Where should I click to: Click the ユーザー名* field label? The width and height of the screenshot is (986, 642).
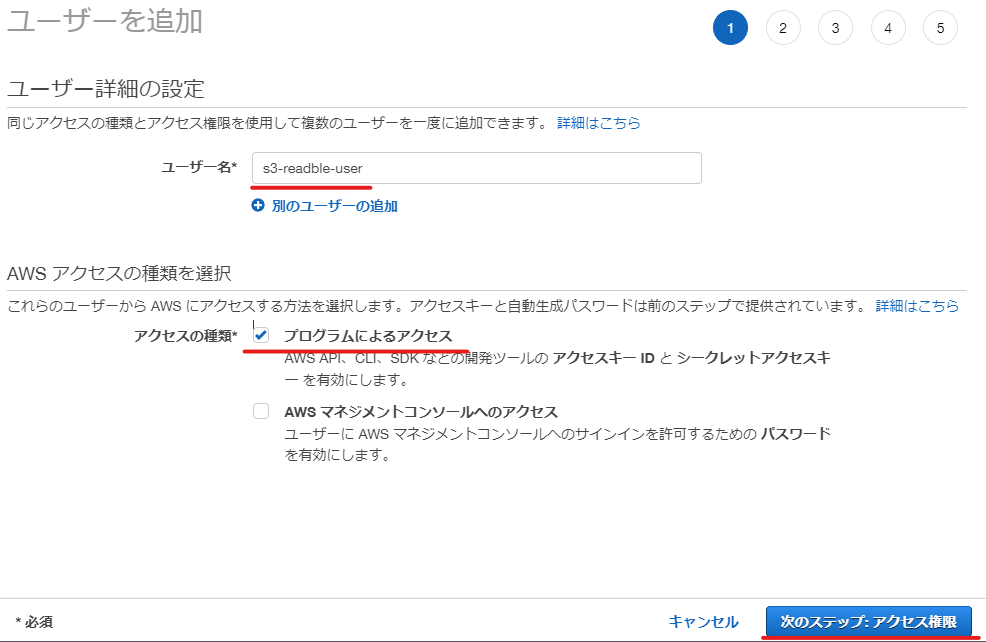(199, 167)
